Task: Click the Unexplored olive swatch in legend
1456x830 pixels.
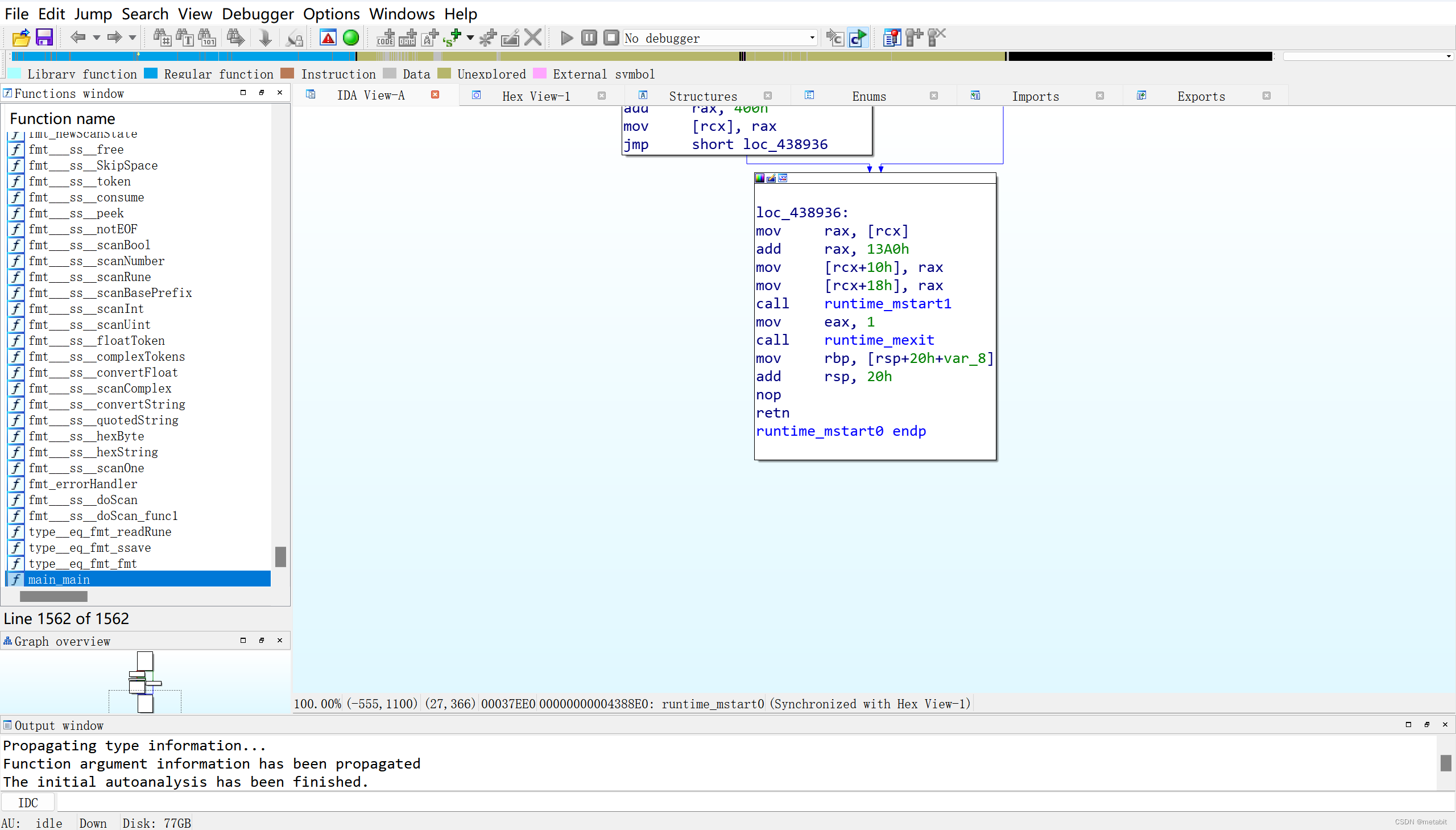Action: pyautogui.click(x=444, y=73)
